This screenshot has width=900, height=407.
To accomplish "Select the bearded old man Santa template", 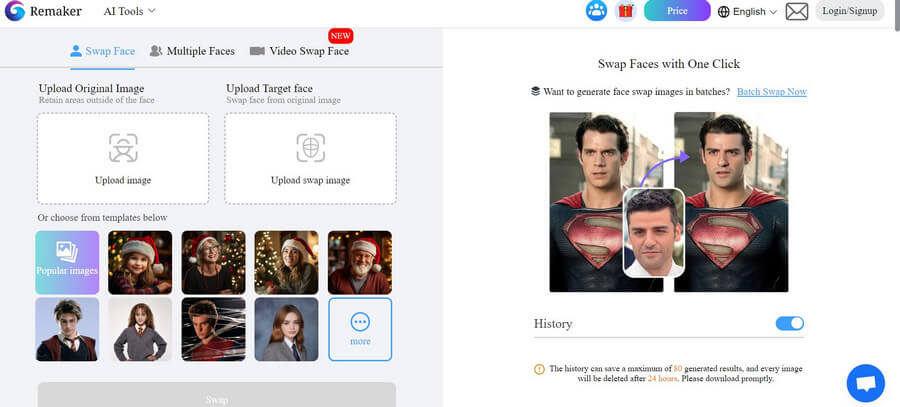I will [x=360, y=262].
